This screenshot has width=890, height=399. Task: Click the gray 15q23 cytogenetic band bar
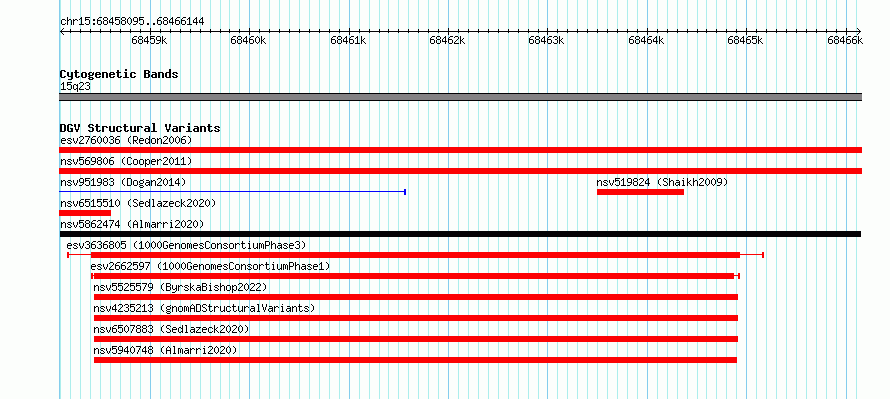tap(460, 97)
